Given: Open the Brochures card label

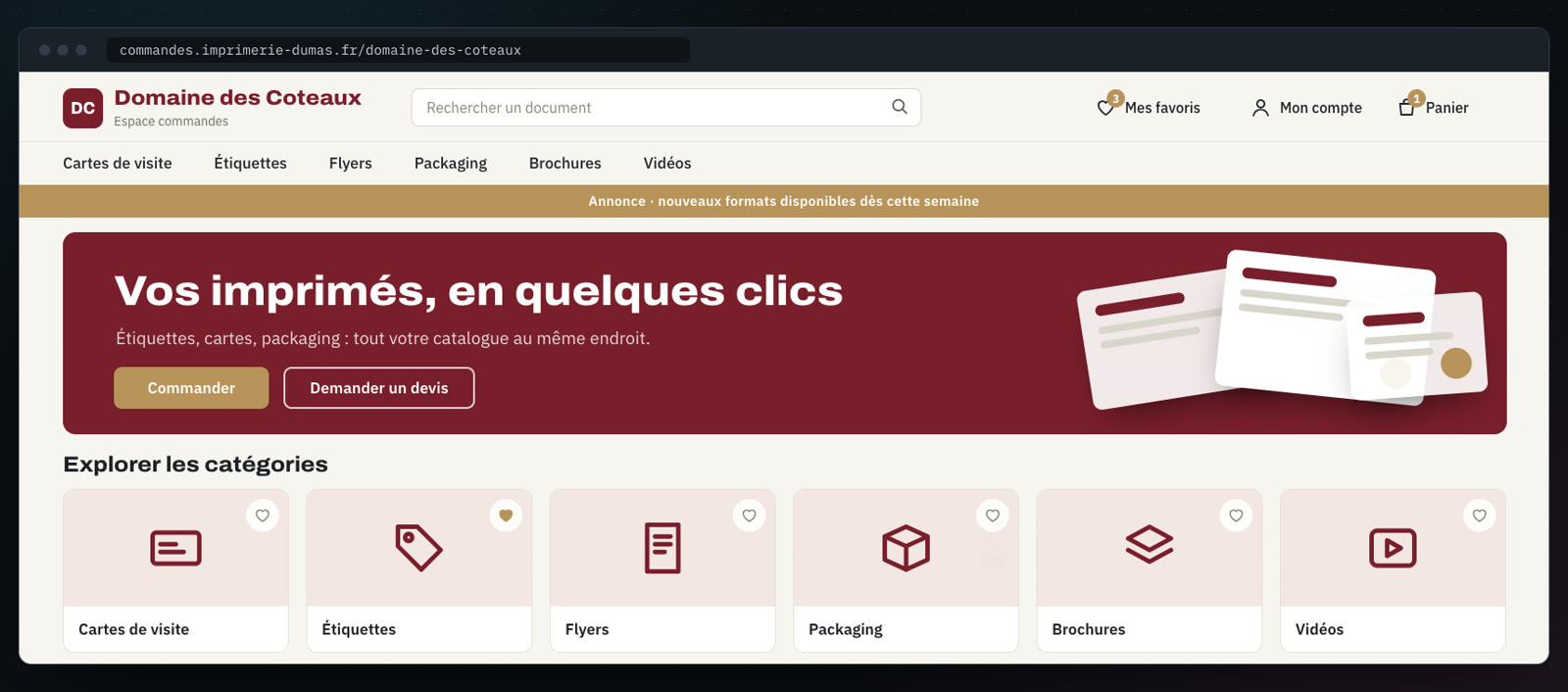Looking at the screenshot, I should point(1089,629).
